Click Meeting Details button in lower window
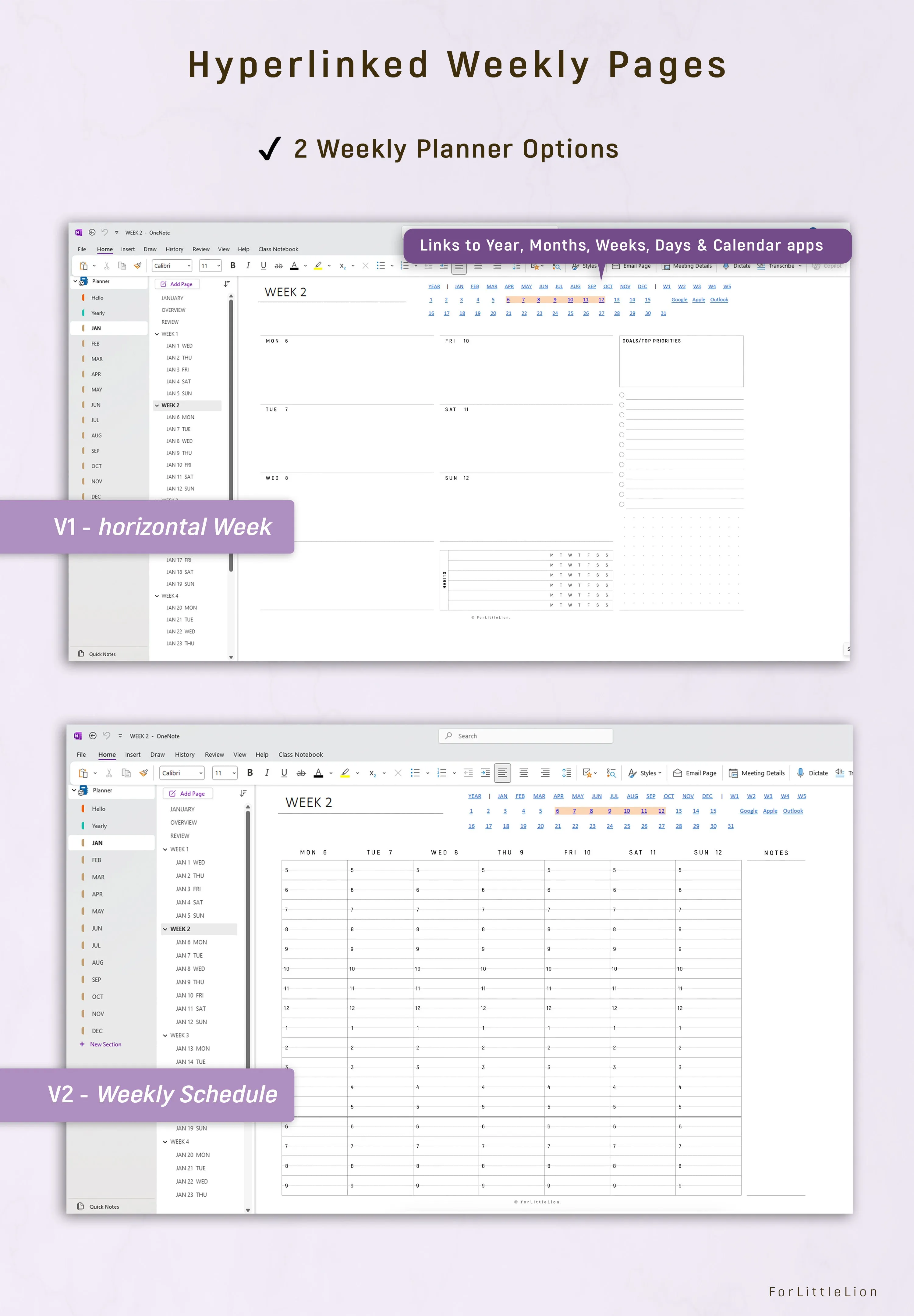914x1316 pixels. coord(756,773)
